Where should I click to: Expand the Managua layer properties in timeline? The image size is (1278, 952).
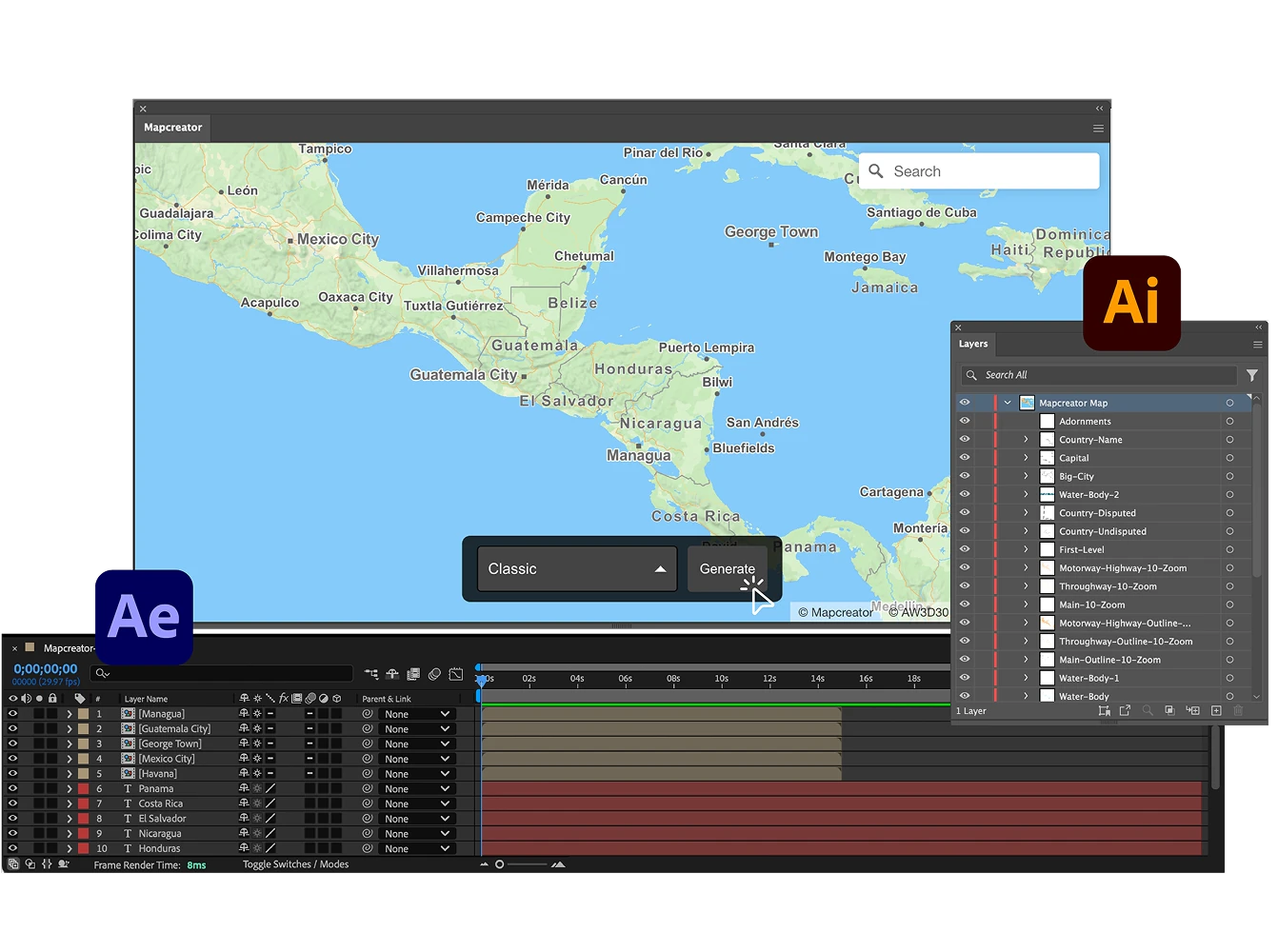coord(70,714)
